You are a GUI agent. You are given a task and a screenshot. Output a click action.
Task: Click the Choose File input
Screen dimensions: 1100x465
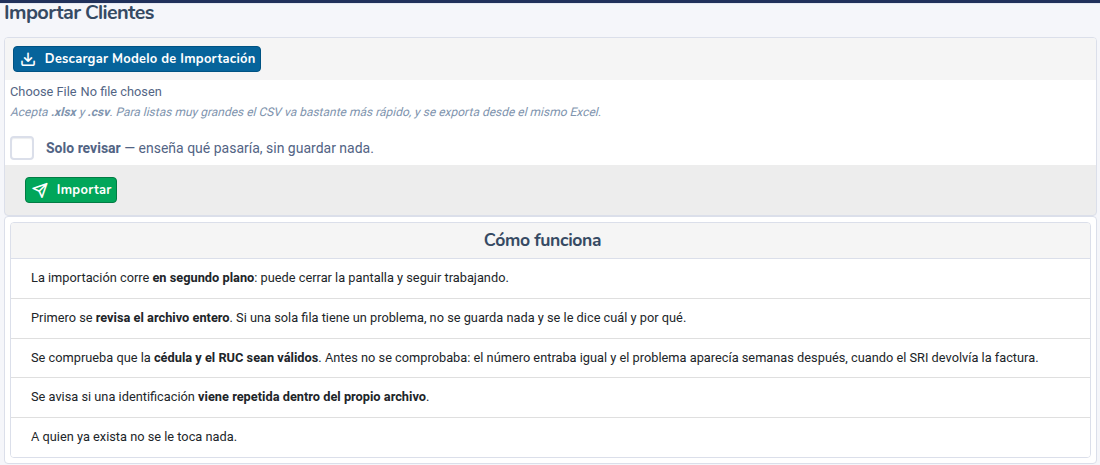point(86,91)
